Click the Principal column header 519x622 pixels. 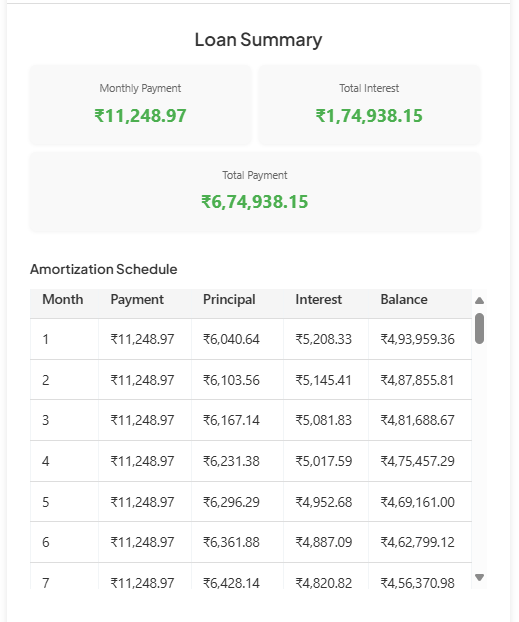[x=229, y=299]
